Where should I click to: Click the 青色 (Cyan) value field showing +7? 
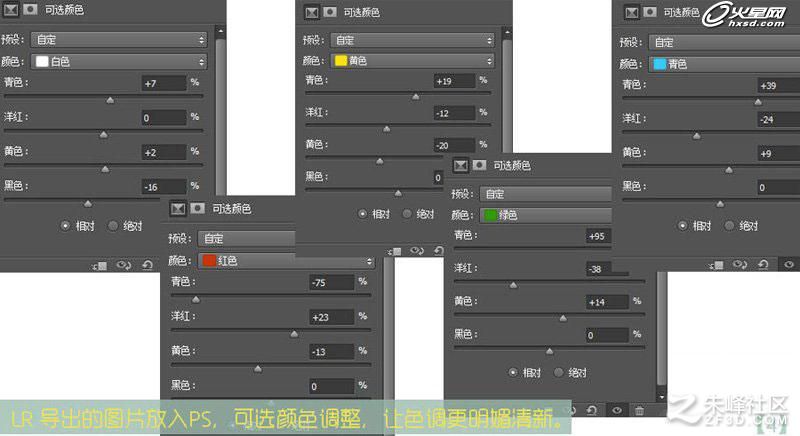click(x=164, y=84)
